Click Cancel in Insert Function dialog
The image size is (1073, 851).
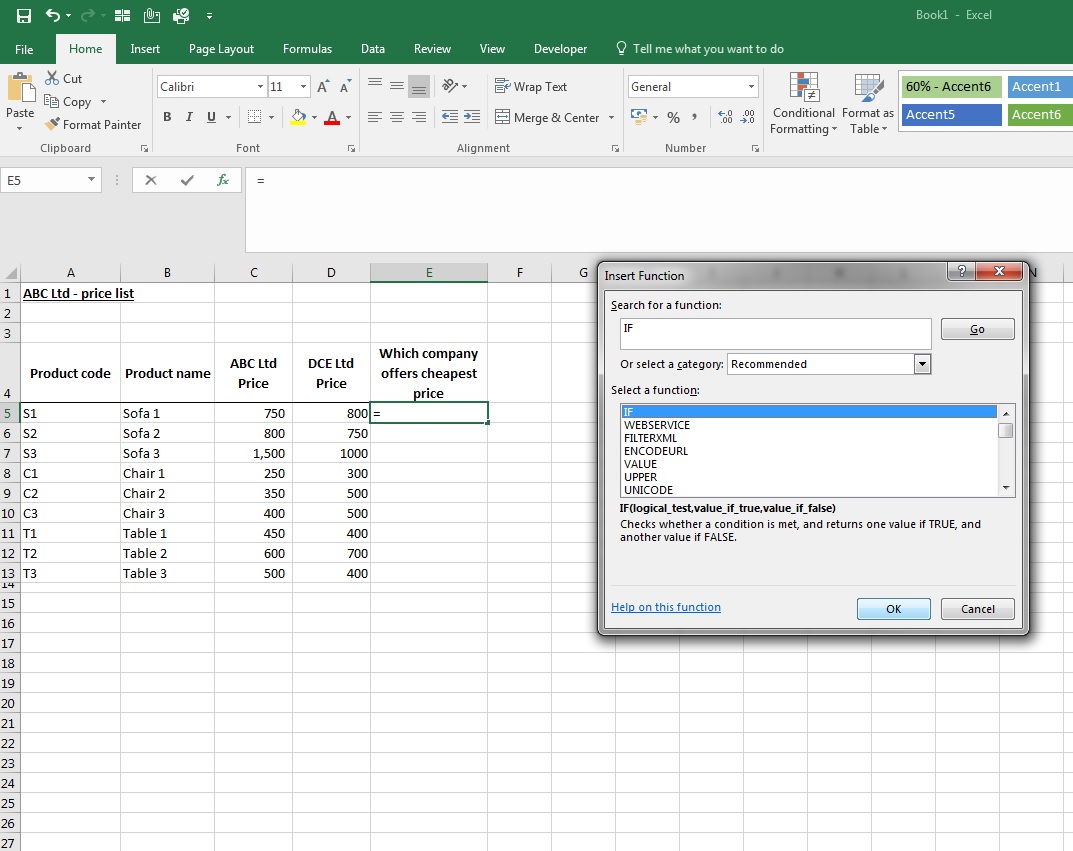click(x=978, y=609)
